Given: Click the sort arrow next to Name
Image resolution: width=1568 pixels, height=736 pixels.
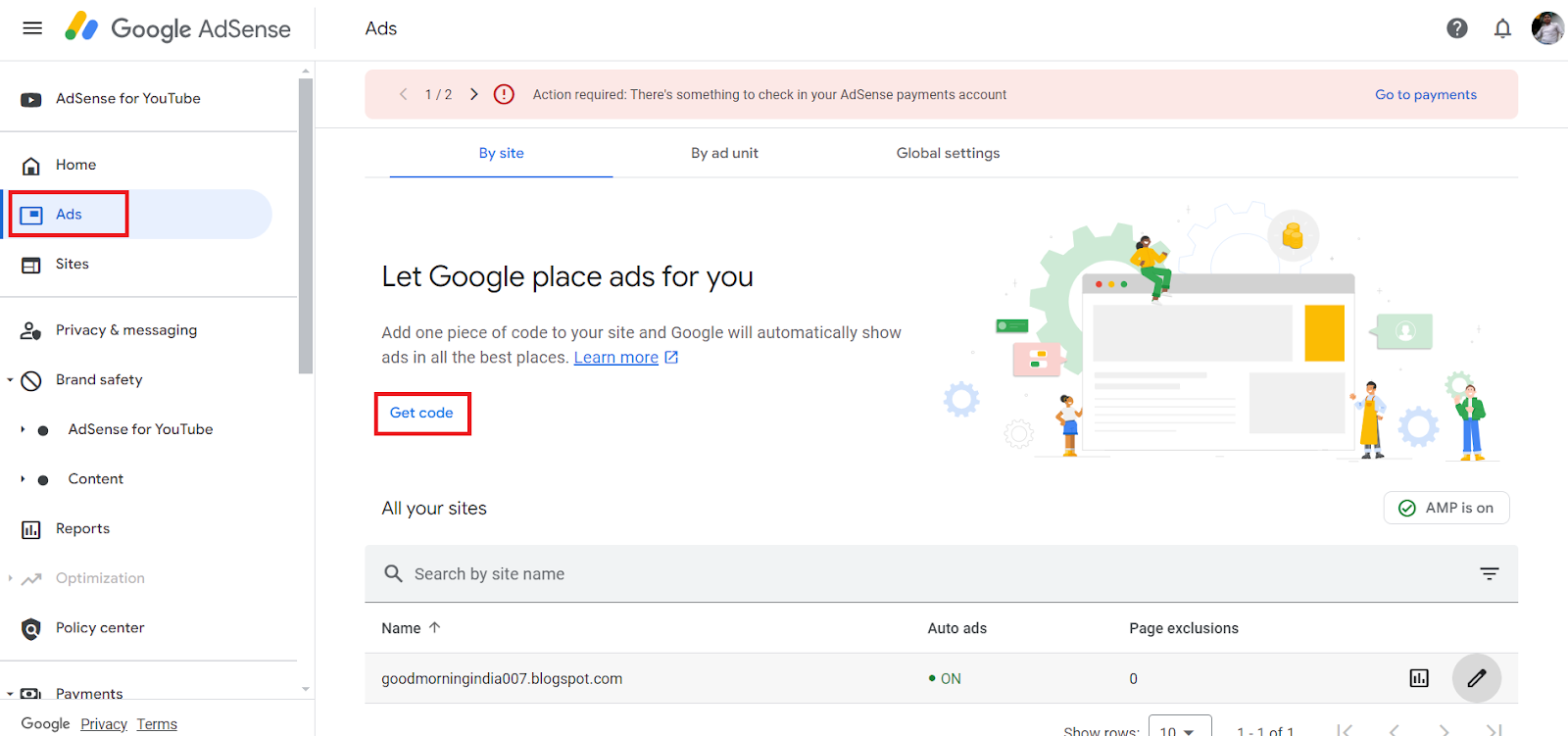Looking at the screenshot, I should [x=435, y=627].
